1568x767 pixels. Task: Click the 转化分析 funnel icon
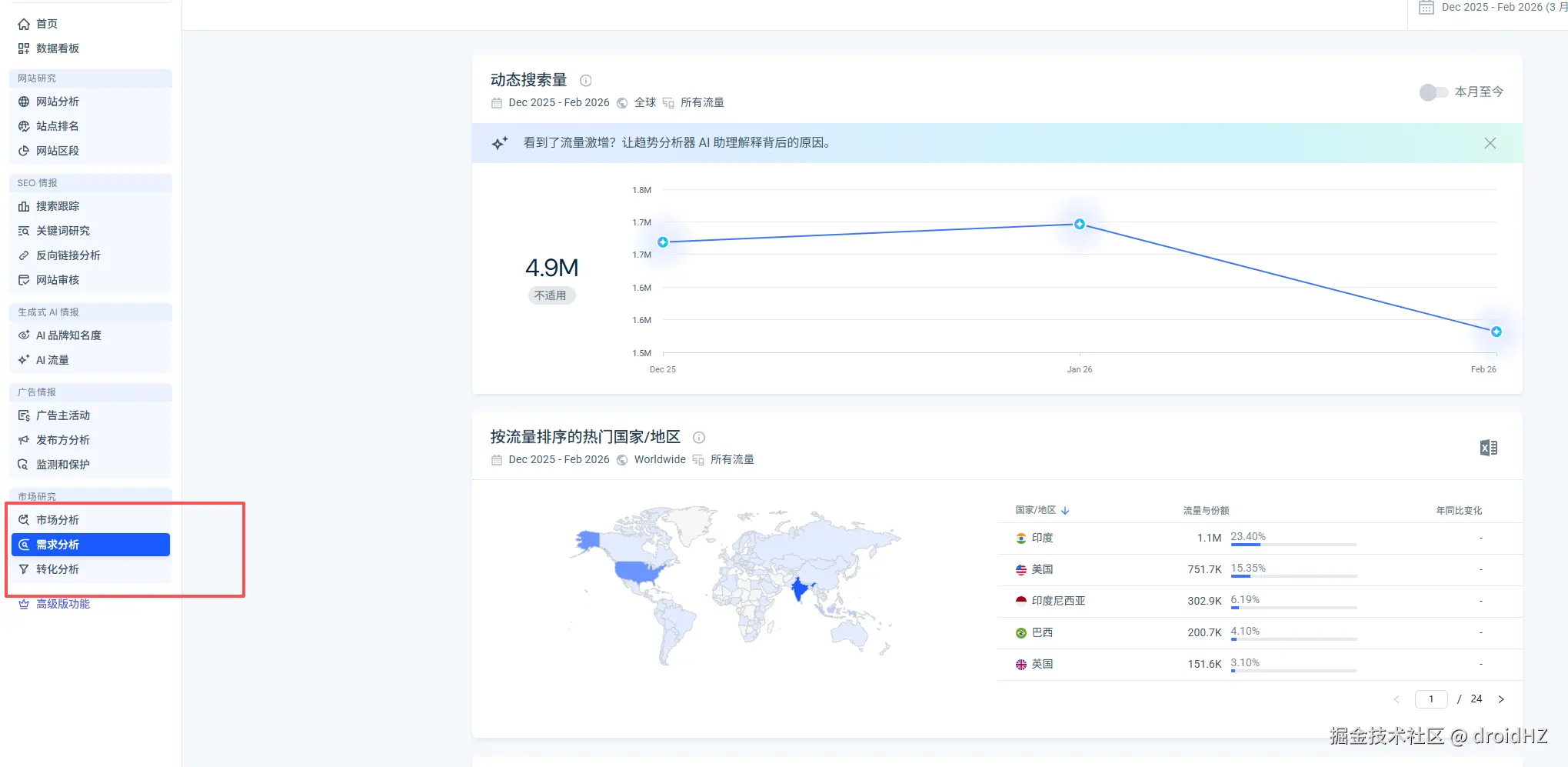pyautogui.click(x=24, y=569)
